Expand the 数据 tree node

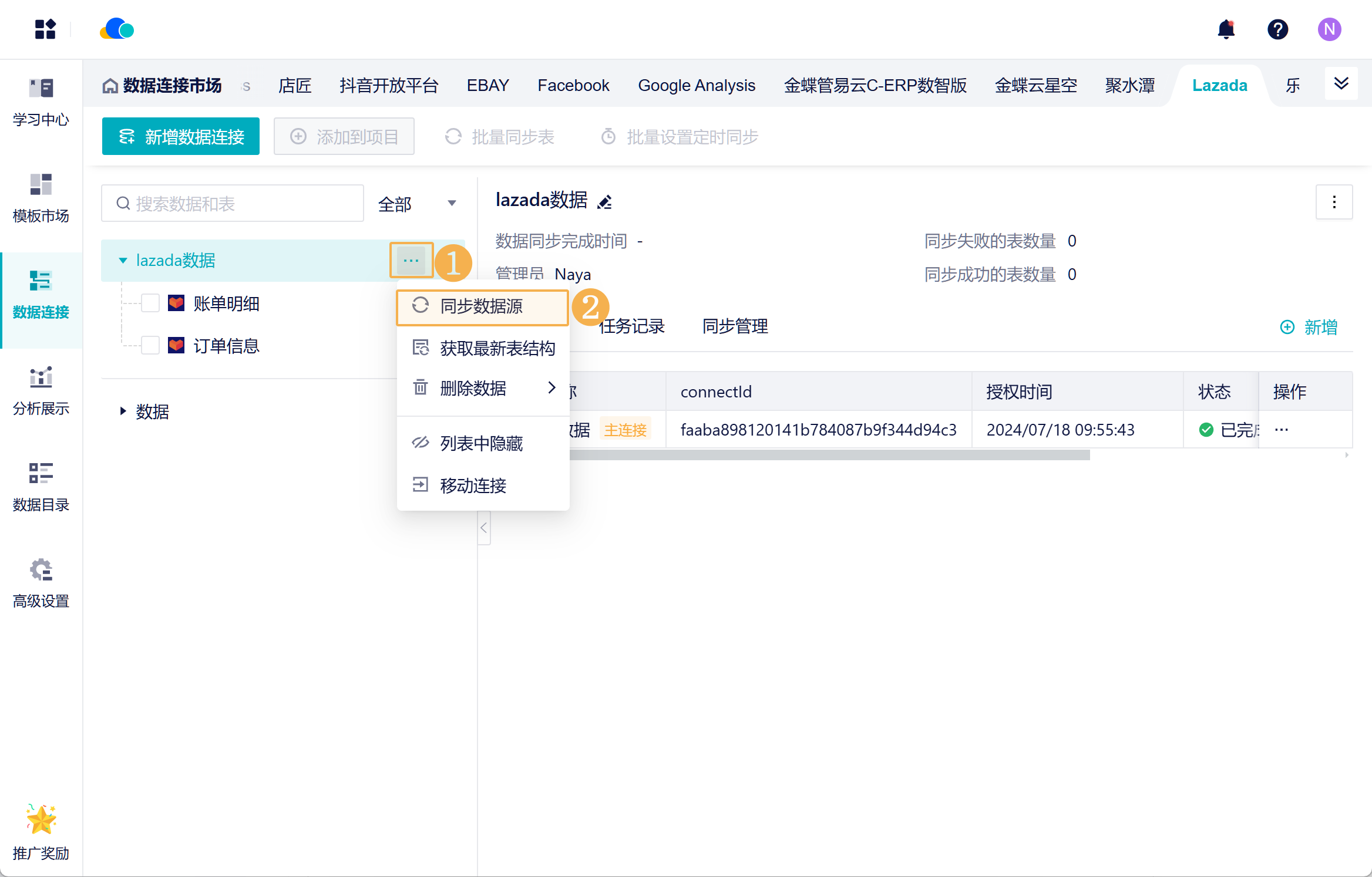[x=123, y=411]
